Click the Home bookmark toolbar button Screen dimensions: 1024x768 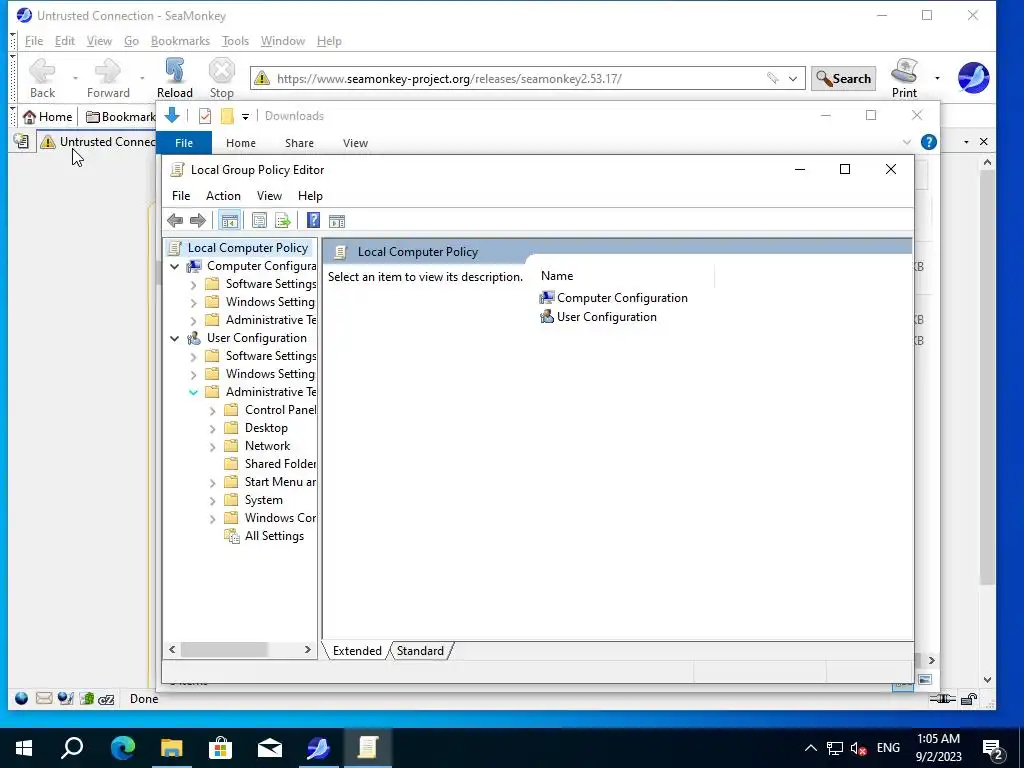(x=47, y=117)
